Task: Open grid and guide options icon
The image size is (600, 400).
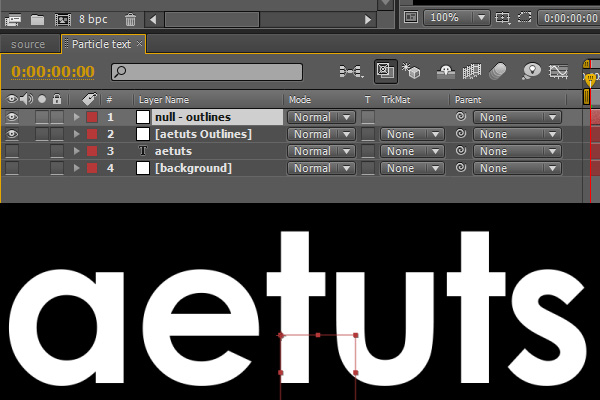Action: click(x=502, y=18)
